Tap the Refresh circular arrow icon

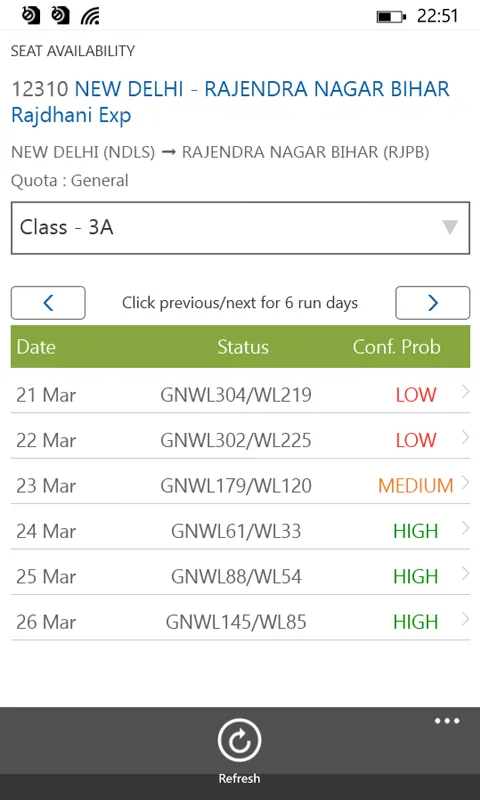click(239, 740)
